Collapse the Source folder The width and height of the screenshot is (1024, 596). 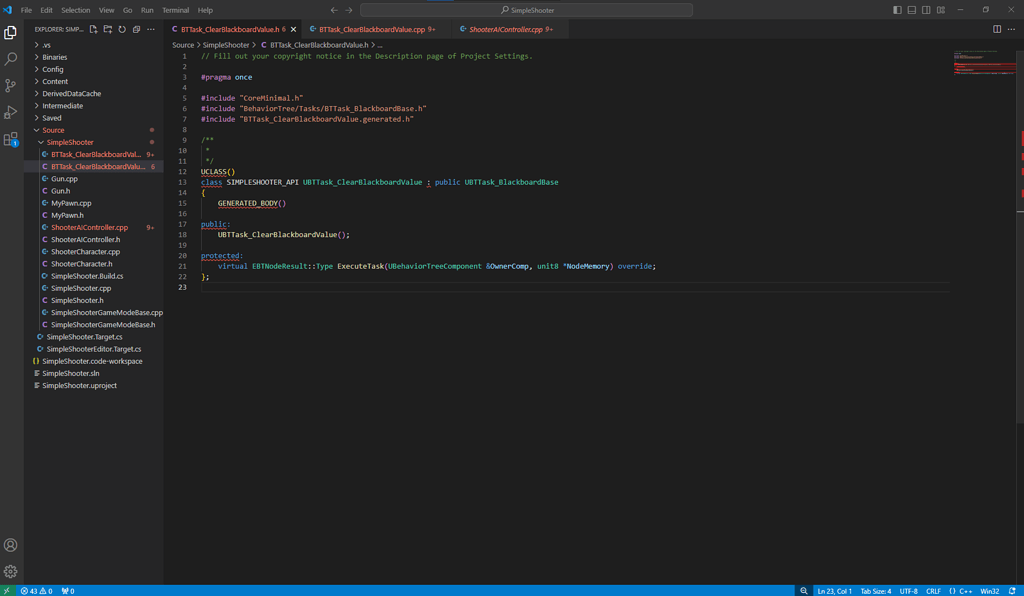point(53,130)
